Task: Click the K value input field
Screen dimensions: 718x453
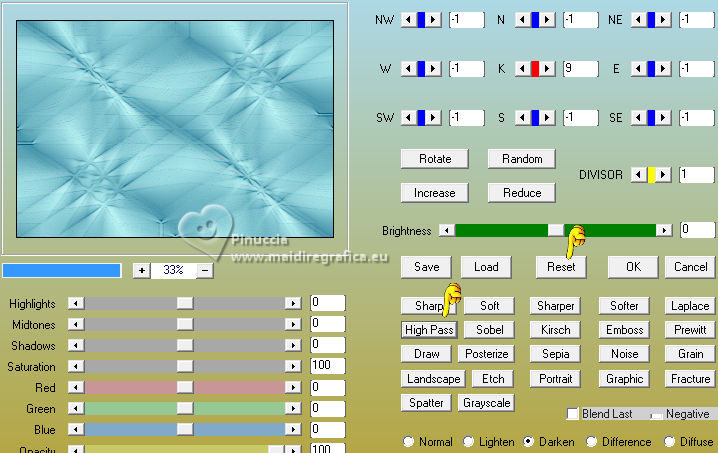Action: [x=581, y=69]
